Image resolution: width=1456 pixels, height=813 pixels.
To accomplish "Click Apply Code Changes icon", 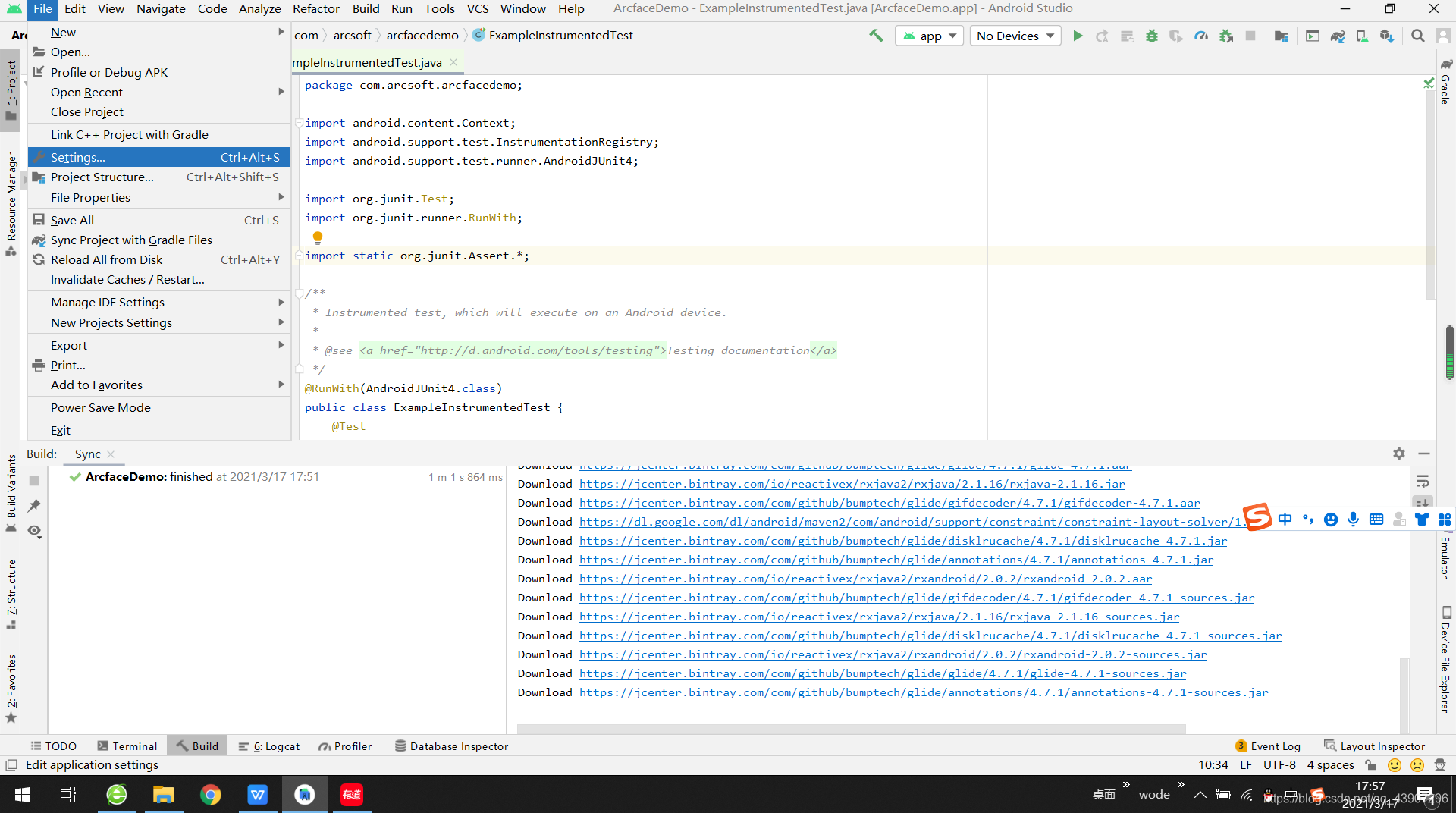I will pyautogui.click(x=1127, y=36).
